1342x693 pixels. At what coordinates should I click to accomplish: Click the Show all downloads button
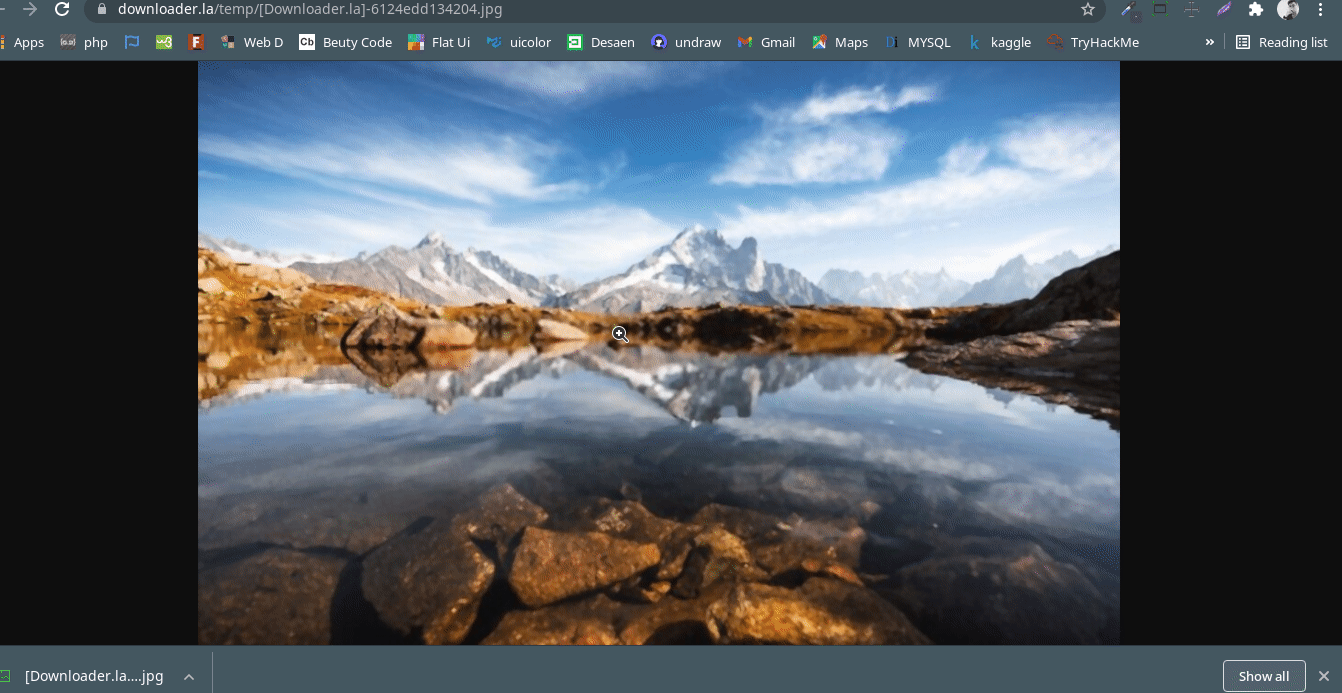click(x=1264, y=676)
